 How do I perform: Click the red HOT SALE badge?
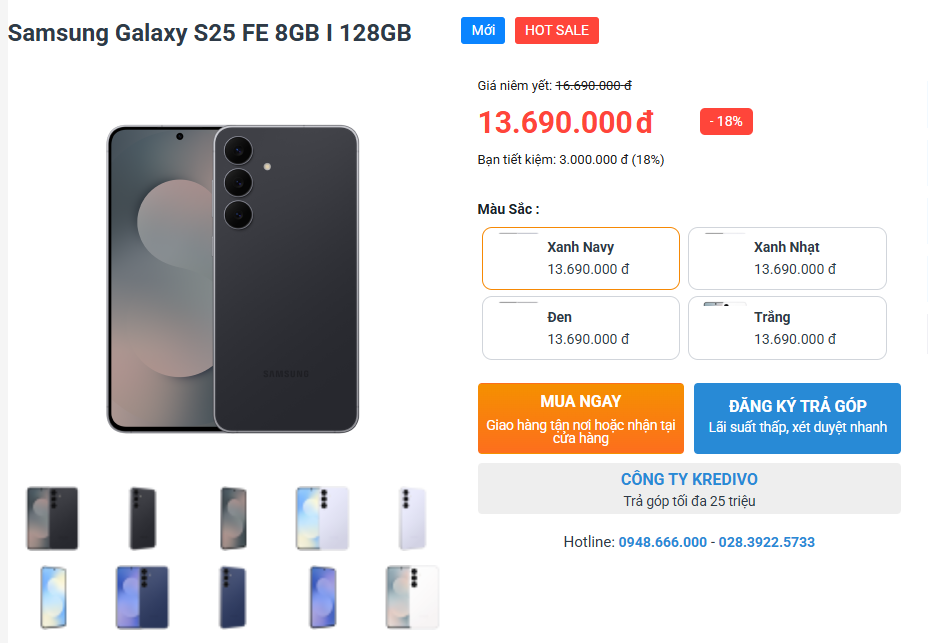pos(556,30)
